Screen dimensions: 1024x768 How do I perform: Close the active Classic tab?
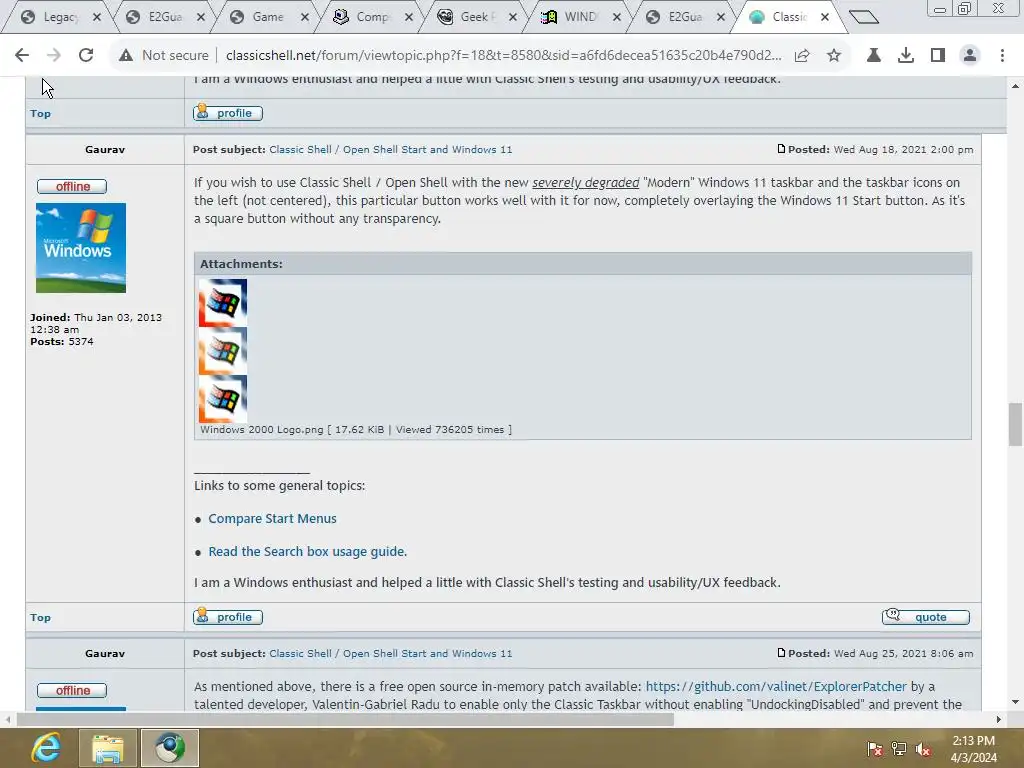pos(825,17)
